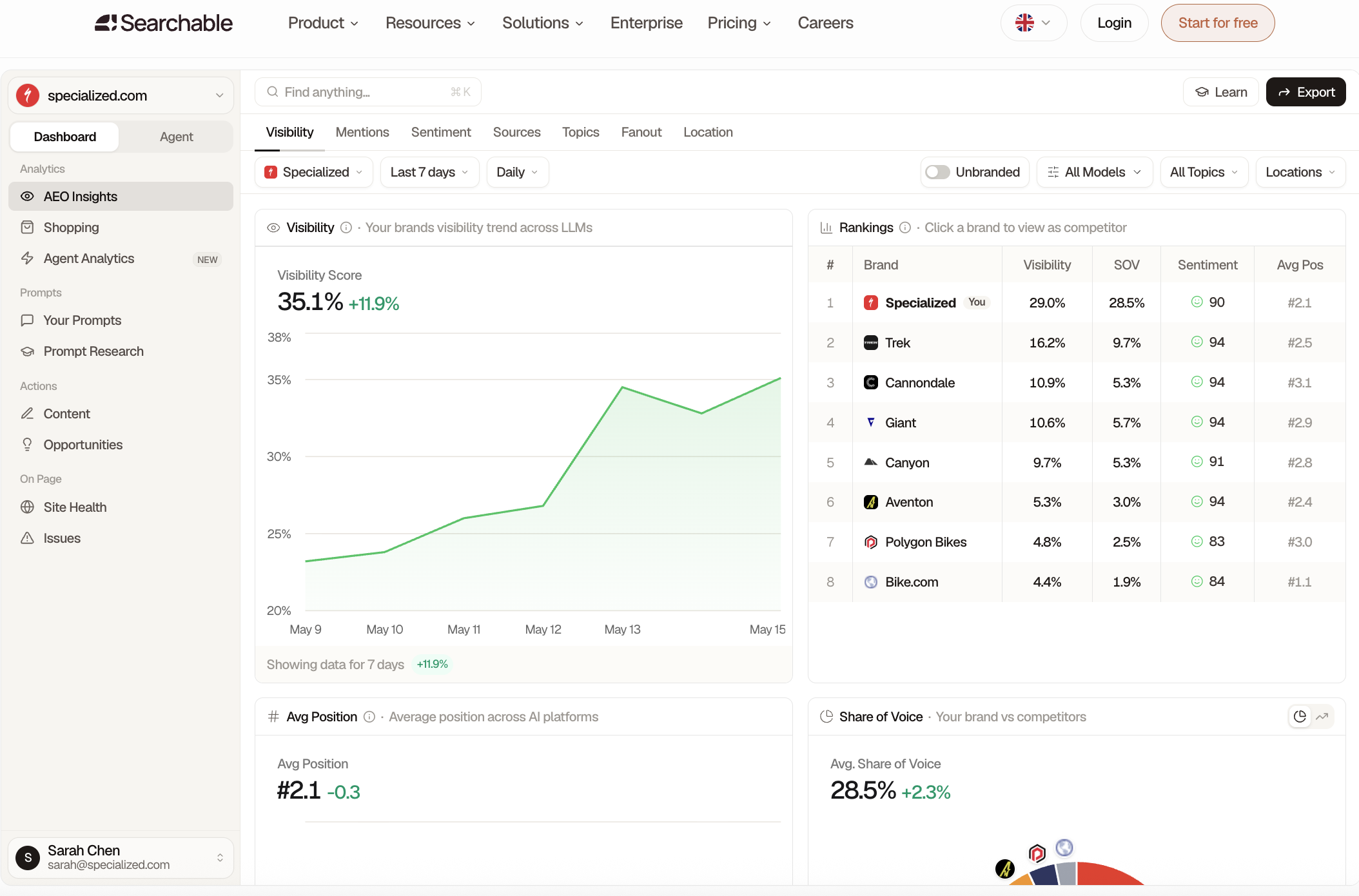This screenshot has height=896, width=1359.
Task: Toggle the Unbranded switch
Action: [937, 172]
